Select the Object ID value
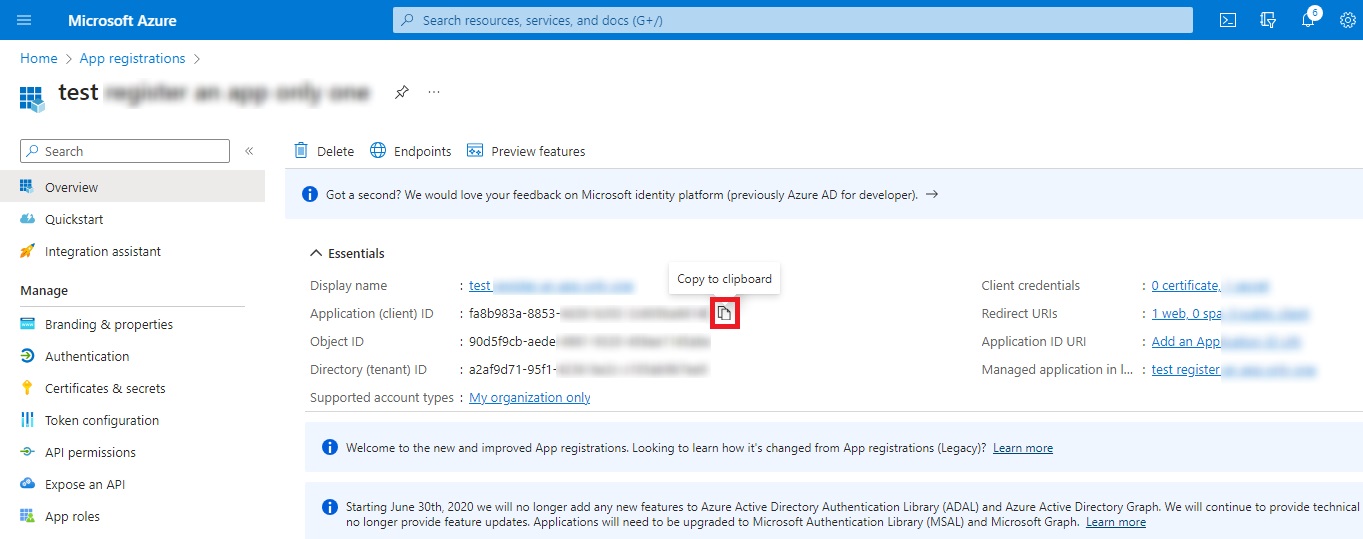This screenshot has width=1363, height=539. click(x=589, y=341)
